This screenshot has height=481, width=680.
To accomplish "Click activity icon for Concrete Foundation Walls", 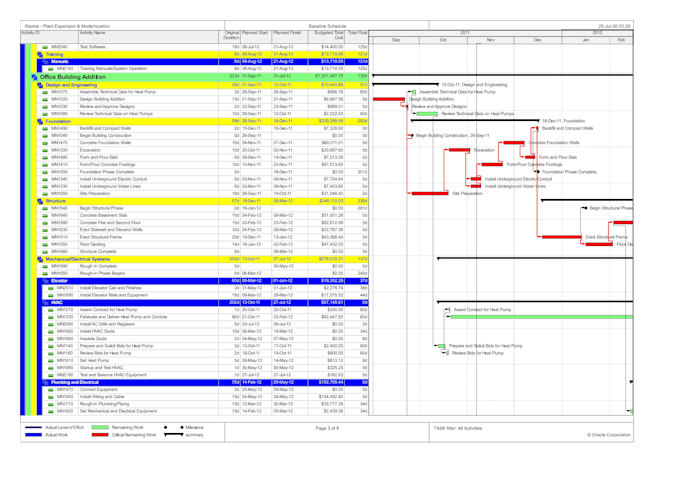I will point(45,143).
